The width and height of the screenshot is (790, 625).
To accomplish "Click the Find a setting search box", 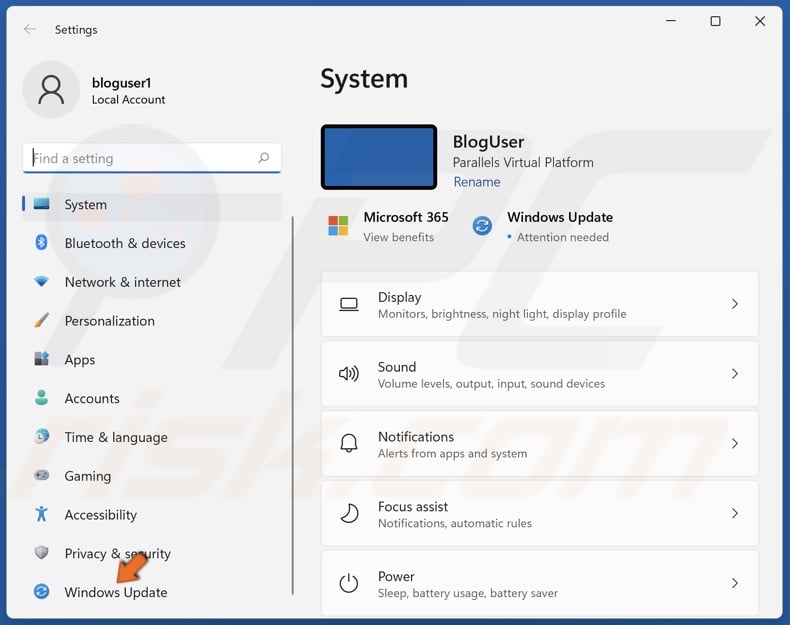I will 152,158.
